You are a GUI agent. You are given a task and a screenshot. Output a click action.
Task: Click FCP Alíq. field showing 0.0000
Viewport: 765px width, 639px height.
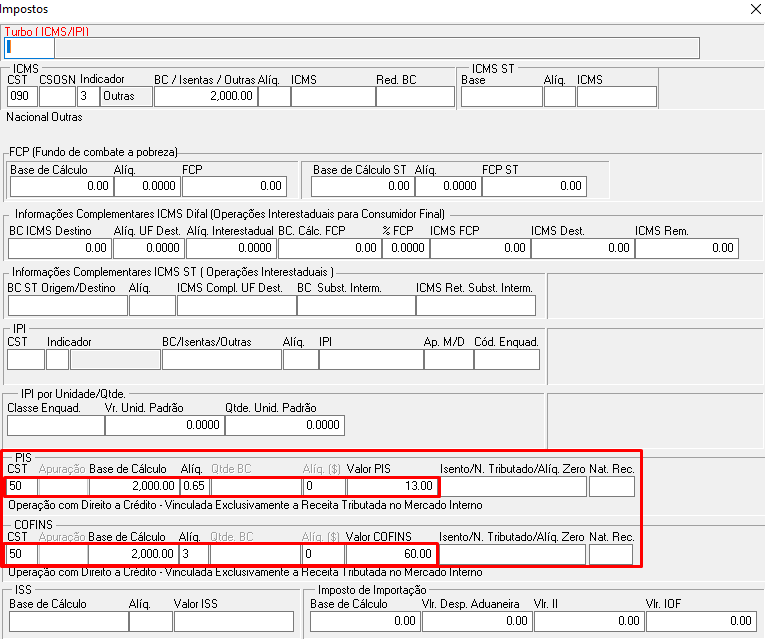pyautogui.click(x=147, y=186)
